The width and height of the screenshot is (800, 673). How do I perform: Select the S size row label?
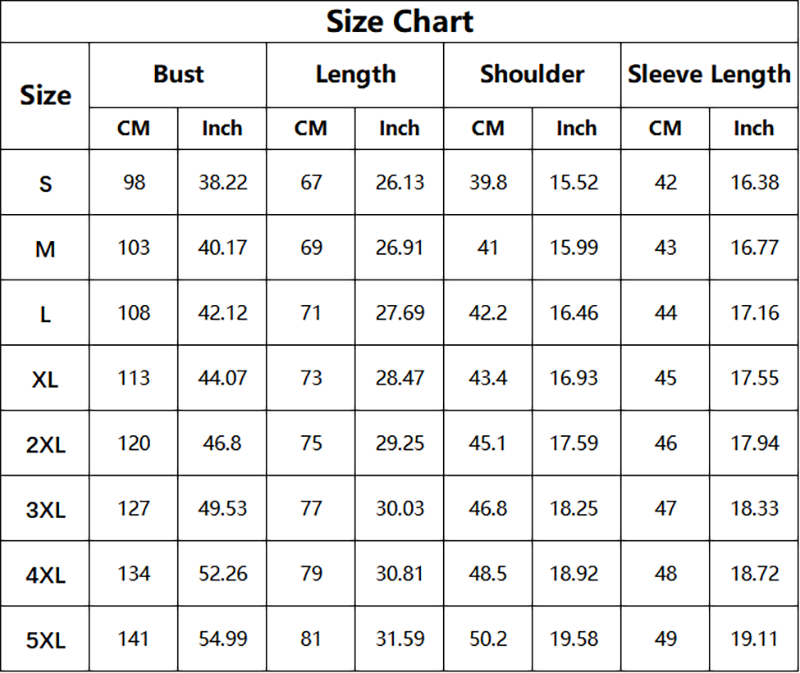(x=46, y=184)
